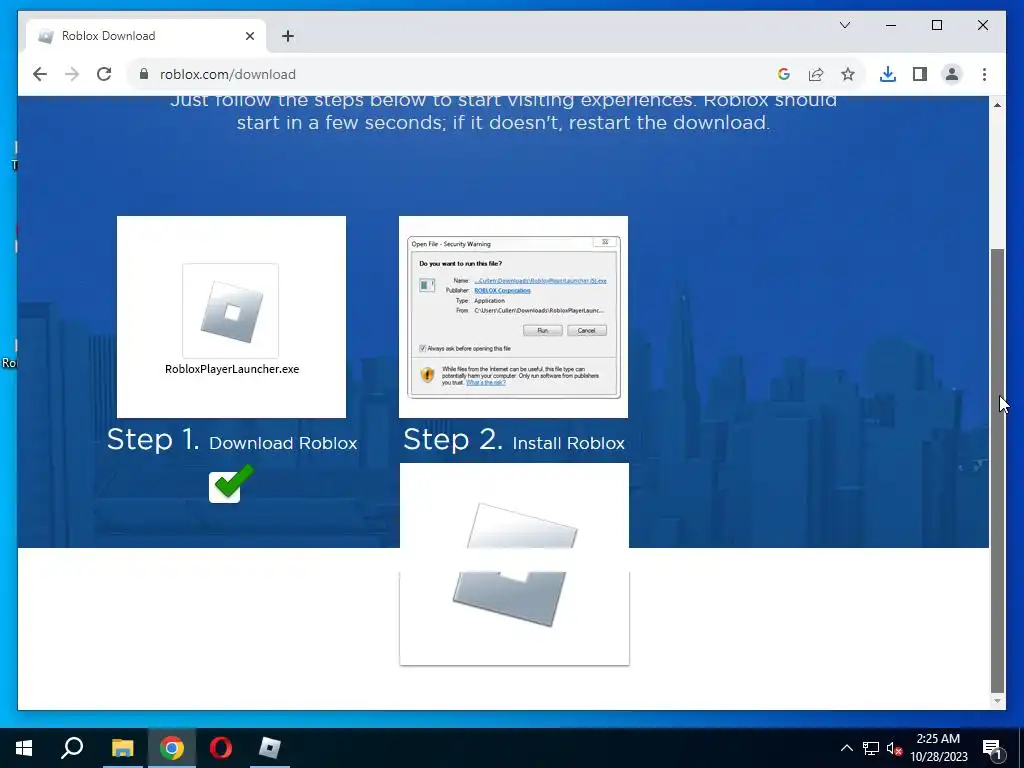Open a new browser tab
This screenshot has width=1024, height=768.
pos(288,36)
